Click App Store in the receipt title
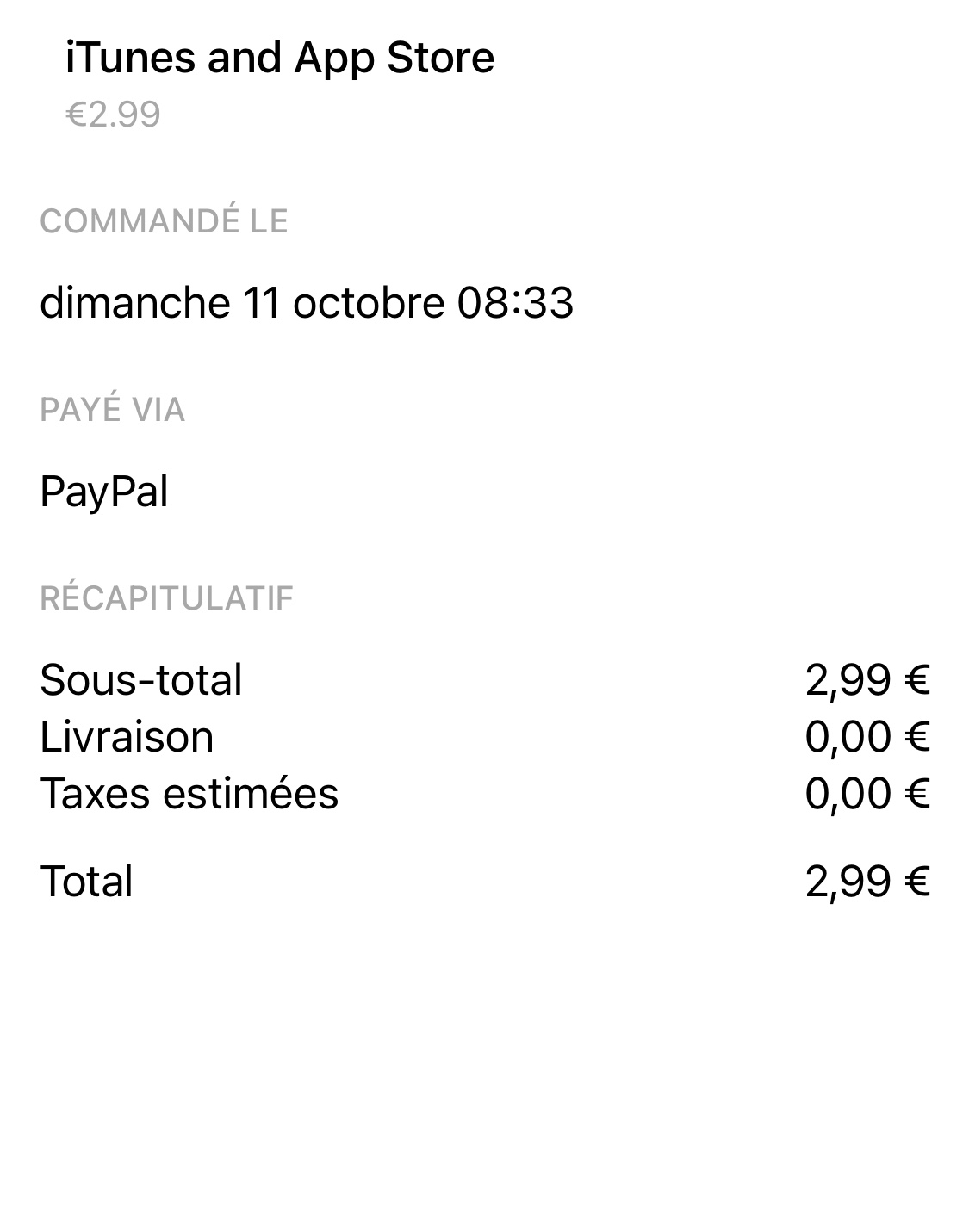 click(394, 59)
